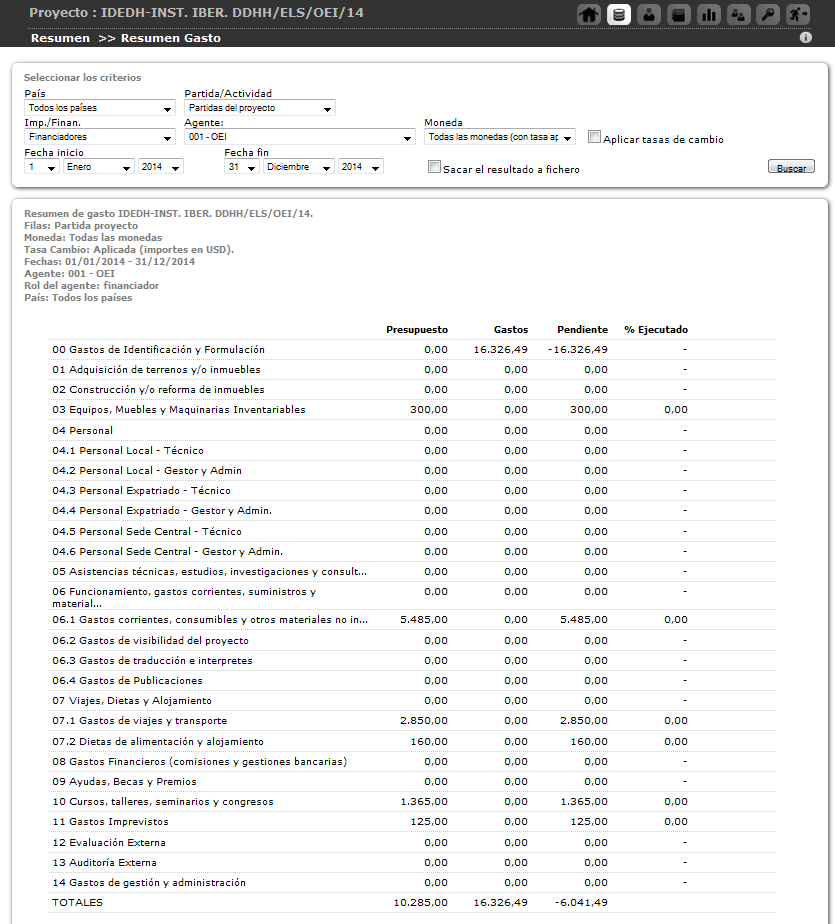Select row 05 Asistencias técnicas, estudios

(412, 571)
